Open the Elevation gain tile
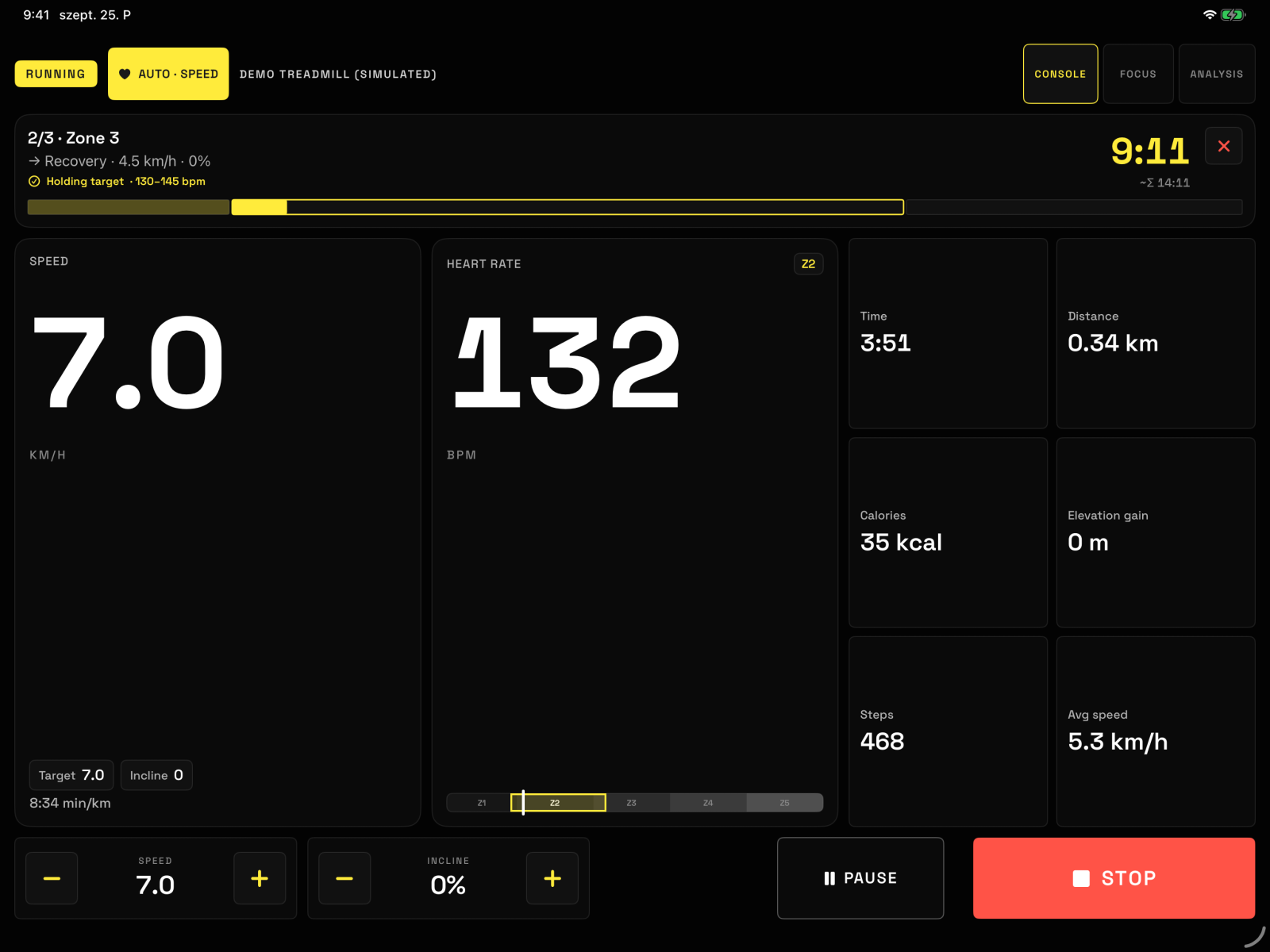This screenshot has height=952, width=1270. tap(1156, 532)
